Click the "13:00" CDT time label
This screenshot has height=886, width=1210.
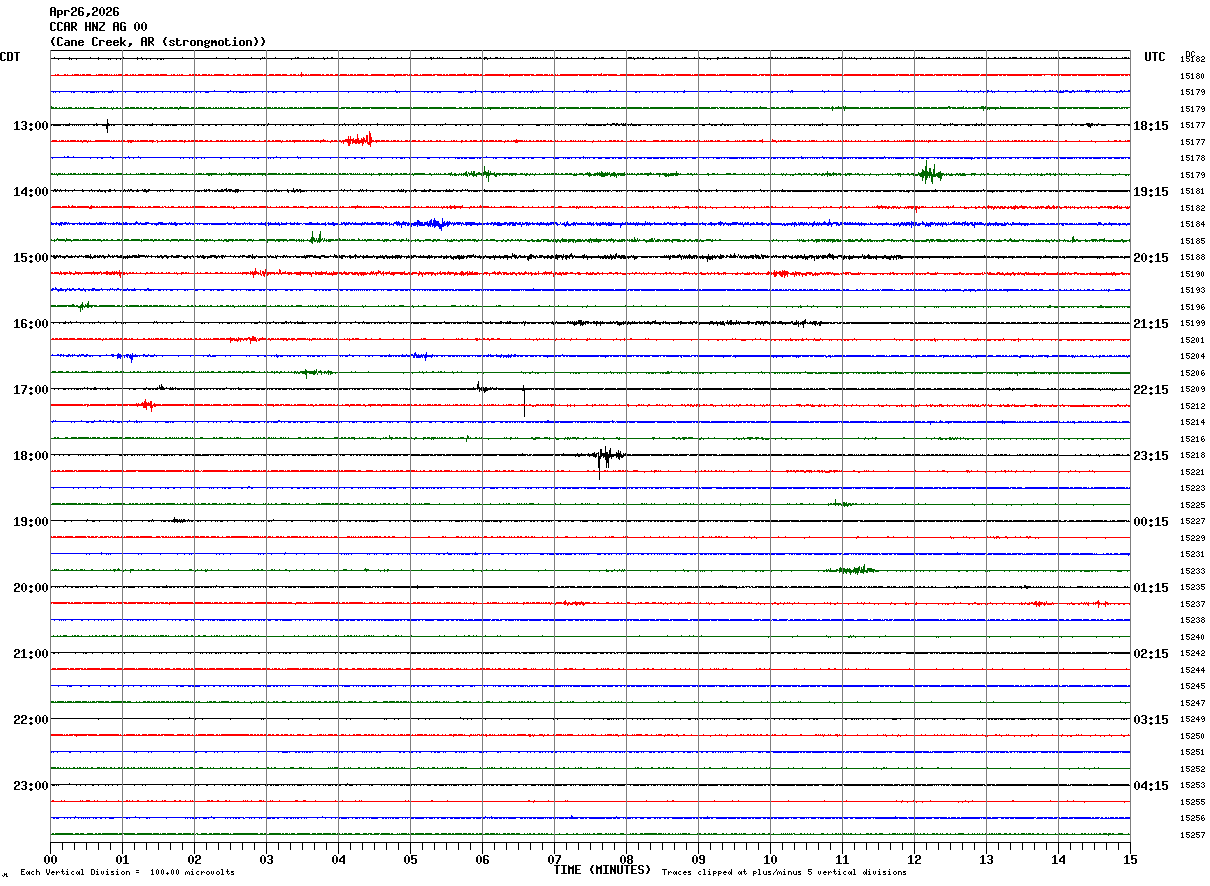click(31, 126)
